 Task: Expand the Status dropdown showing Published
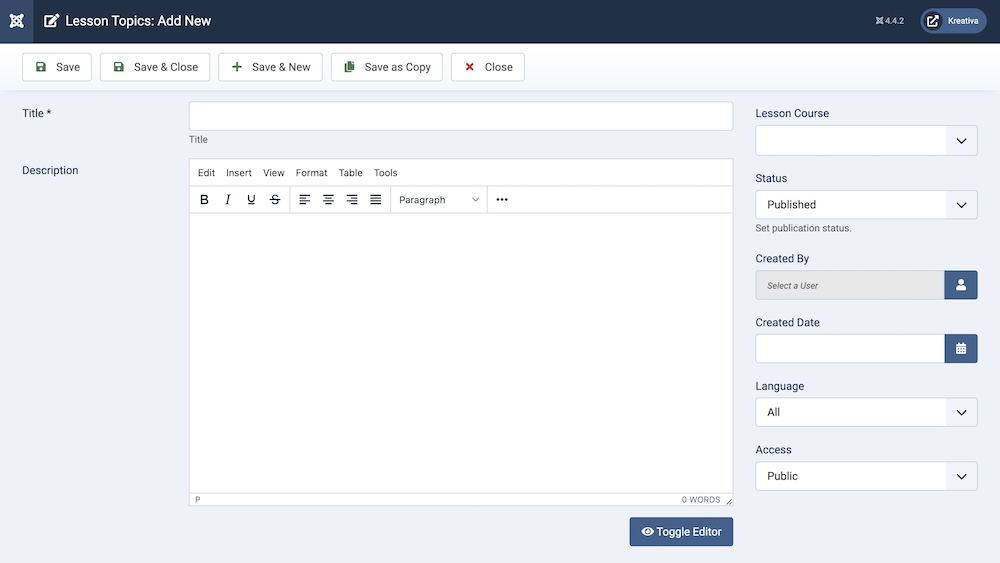(866, 205)
